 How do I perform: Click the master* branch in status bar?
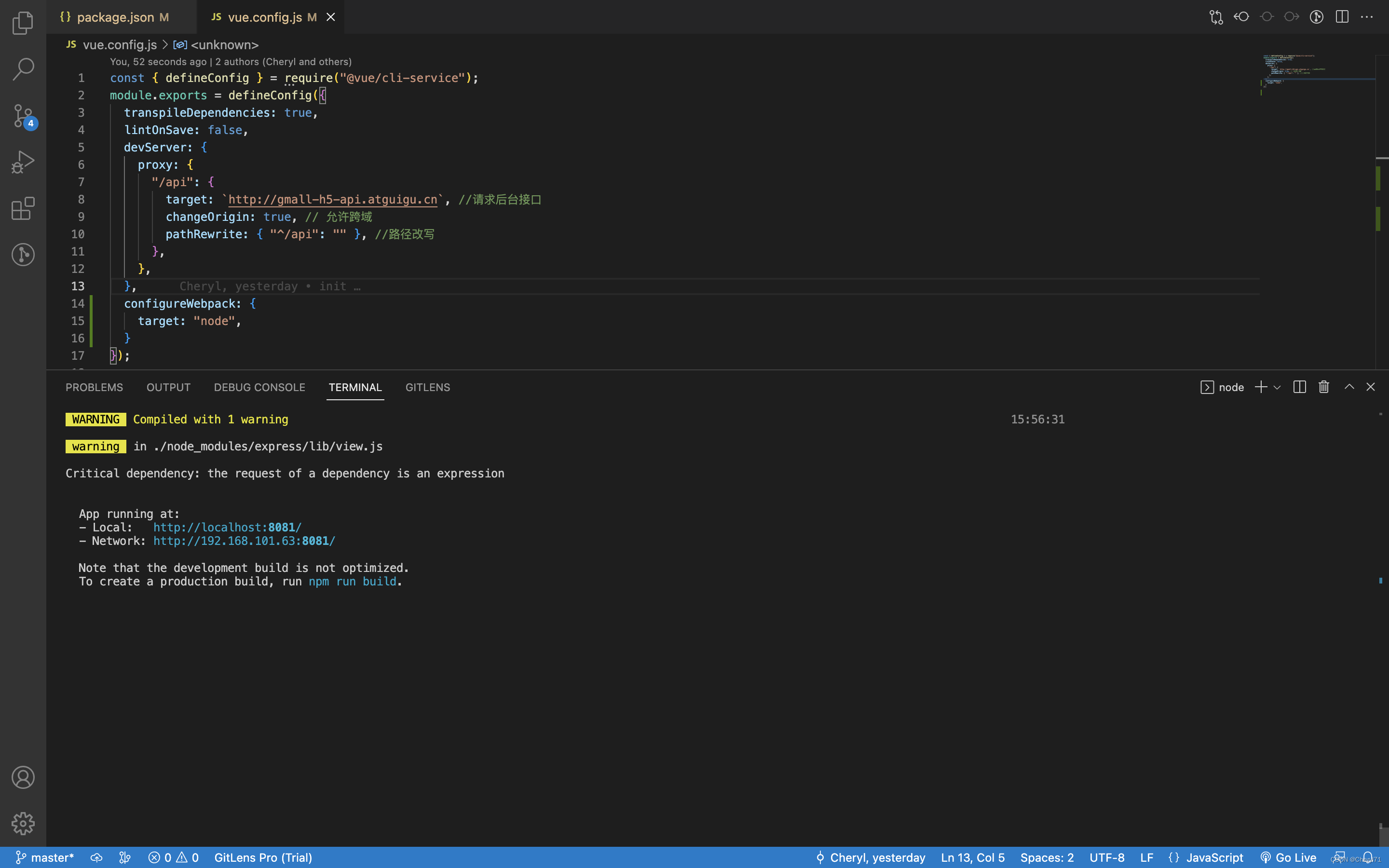(45, 858)
